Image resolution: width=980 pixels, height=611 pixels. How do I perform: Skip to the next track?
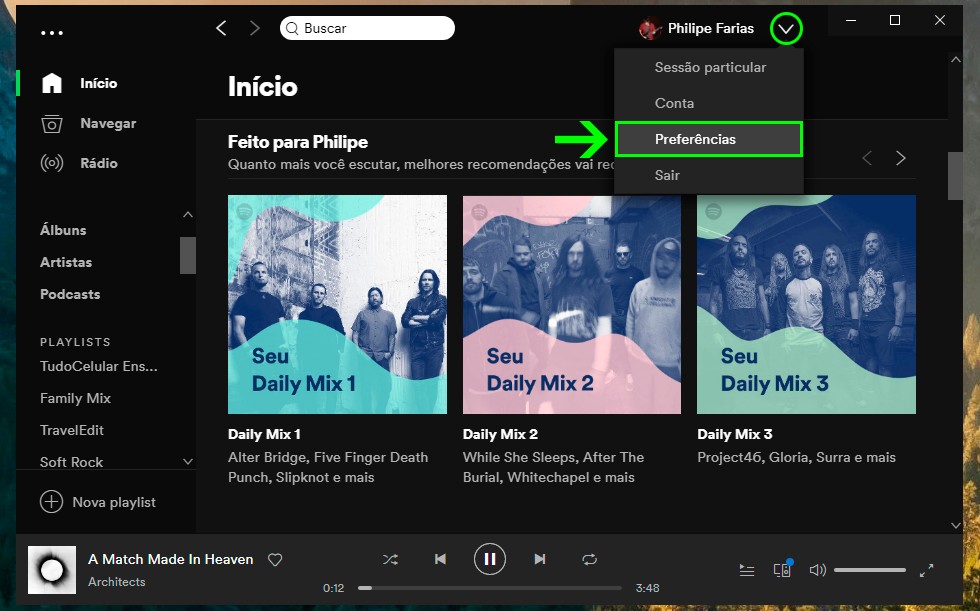click(x=540, y=559)
